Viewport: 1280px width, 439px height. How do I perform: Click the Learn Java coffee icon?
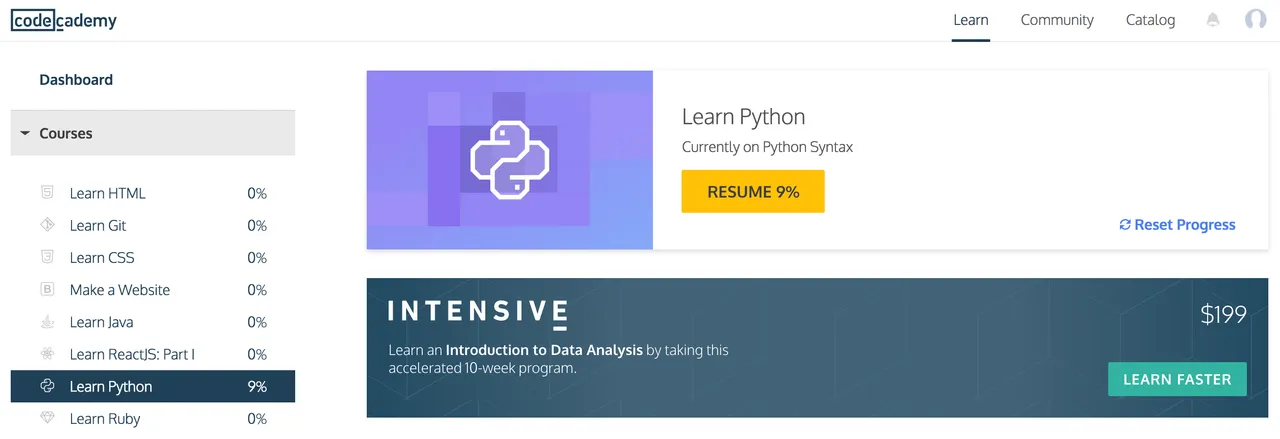point(46,322)
